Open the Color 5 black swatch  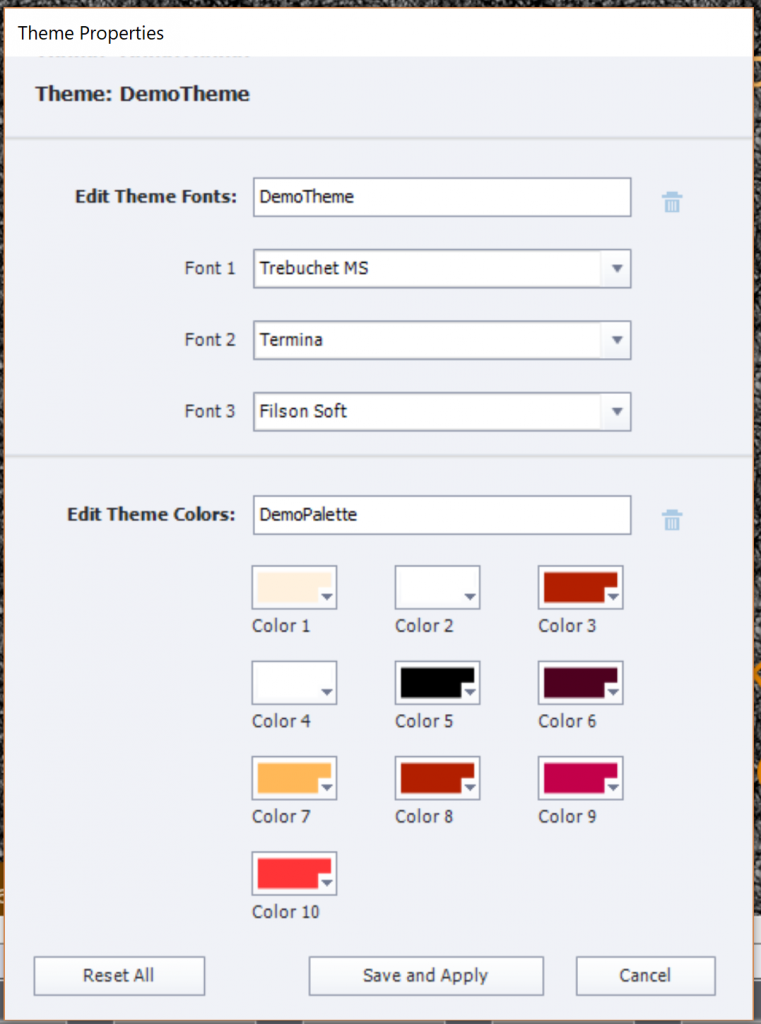437,682
